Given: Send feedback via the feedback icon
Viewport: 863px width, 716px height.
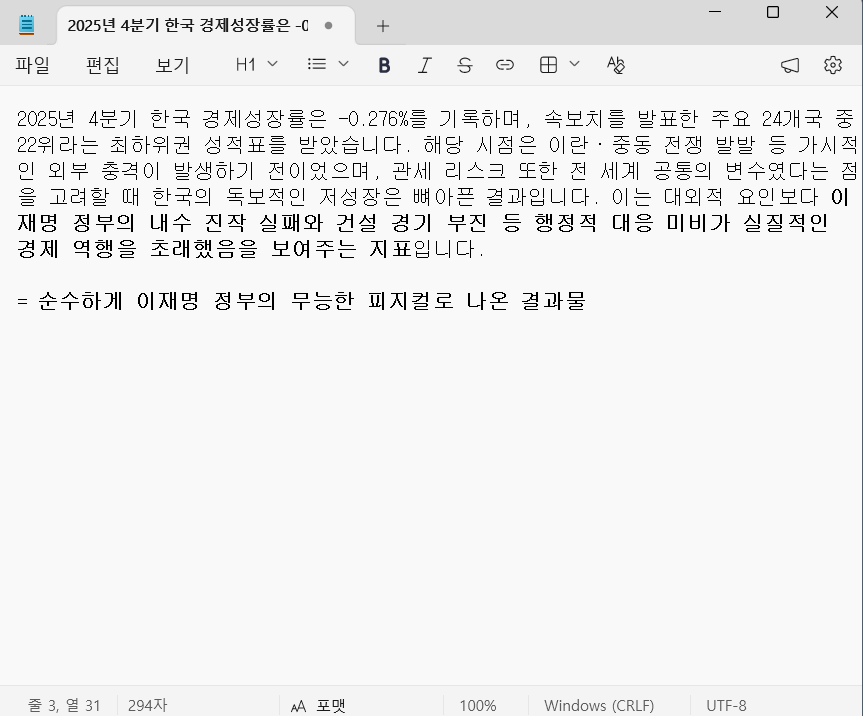Looking at the screenshot, I should pos(789,64).
